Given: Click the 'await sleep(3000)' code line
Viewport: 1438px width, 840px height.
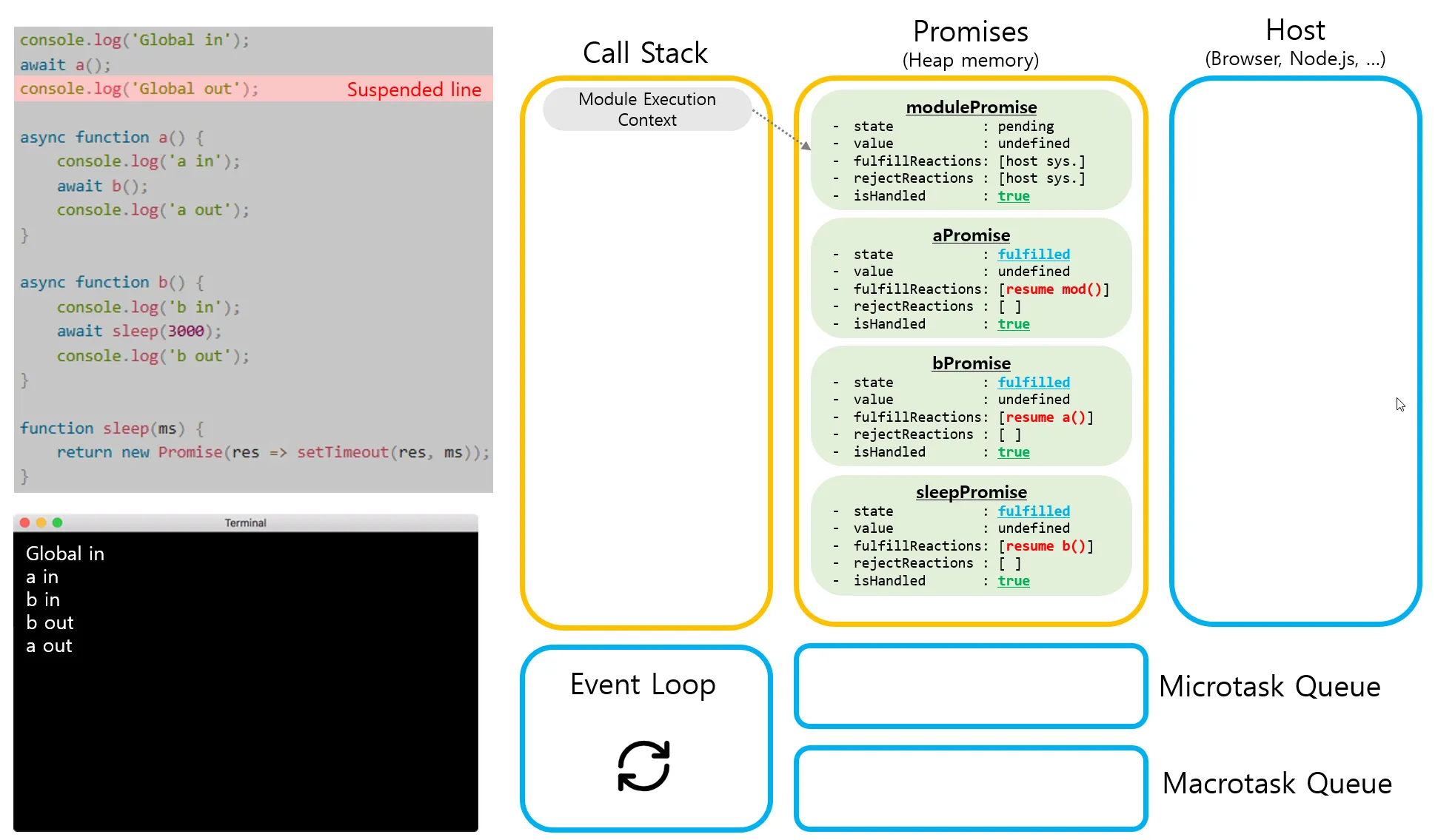Looking at the screenshot, I should tap(139, 332).
